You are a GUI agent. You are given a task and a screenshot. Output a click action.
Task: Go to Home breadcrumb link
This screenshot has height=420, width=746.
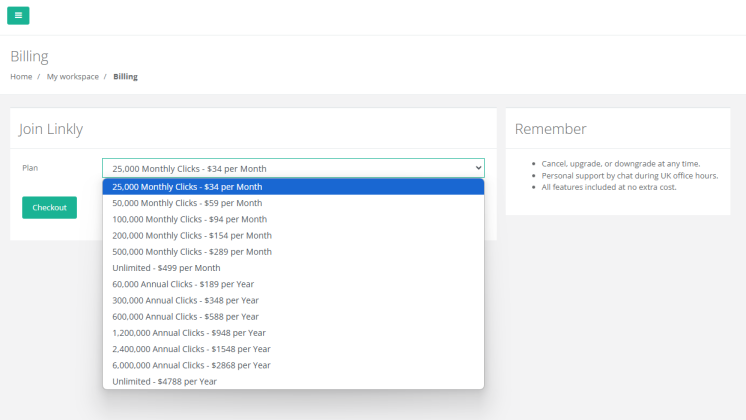click(x=21, y=77)
